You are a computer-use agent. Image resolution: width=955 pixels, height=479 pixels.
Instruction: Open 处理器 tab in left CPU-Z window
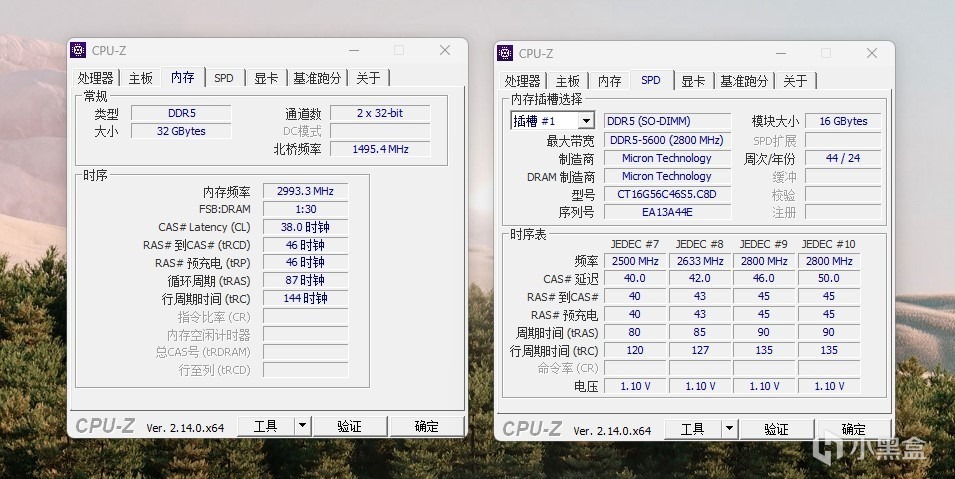point(96,78)
